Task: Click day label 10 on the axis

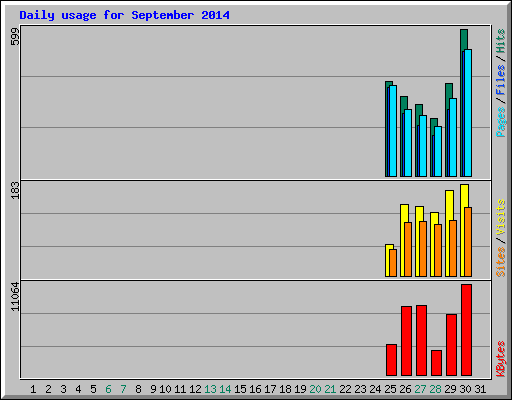Action: tap(165, 389)
